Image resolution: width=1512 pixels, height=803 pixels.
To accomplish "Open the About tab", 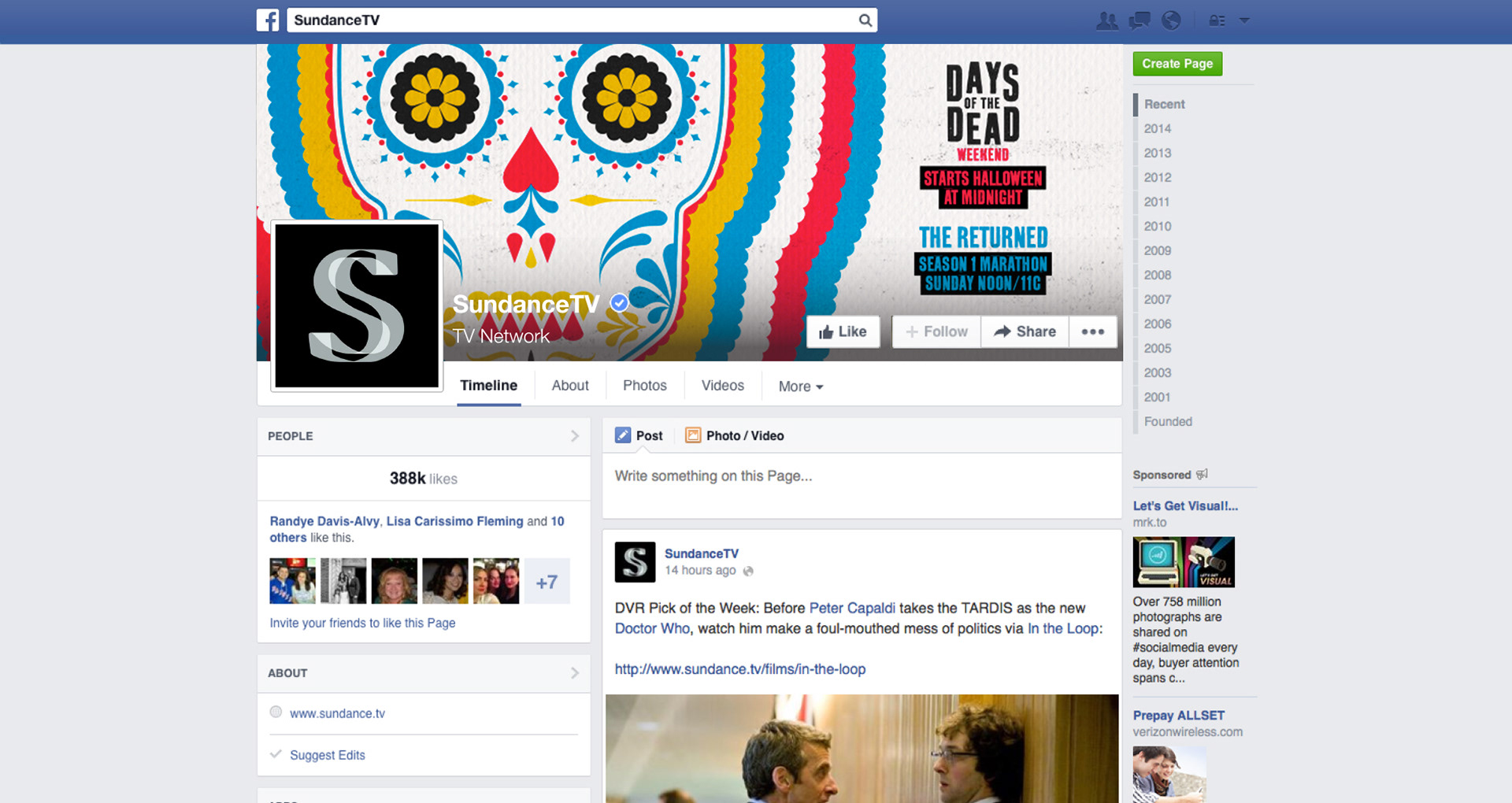I will tap(570, 386).
